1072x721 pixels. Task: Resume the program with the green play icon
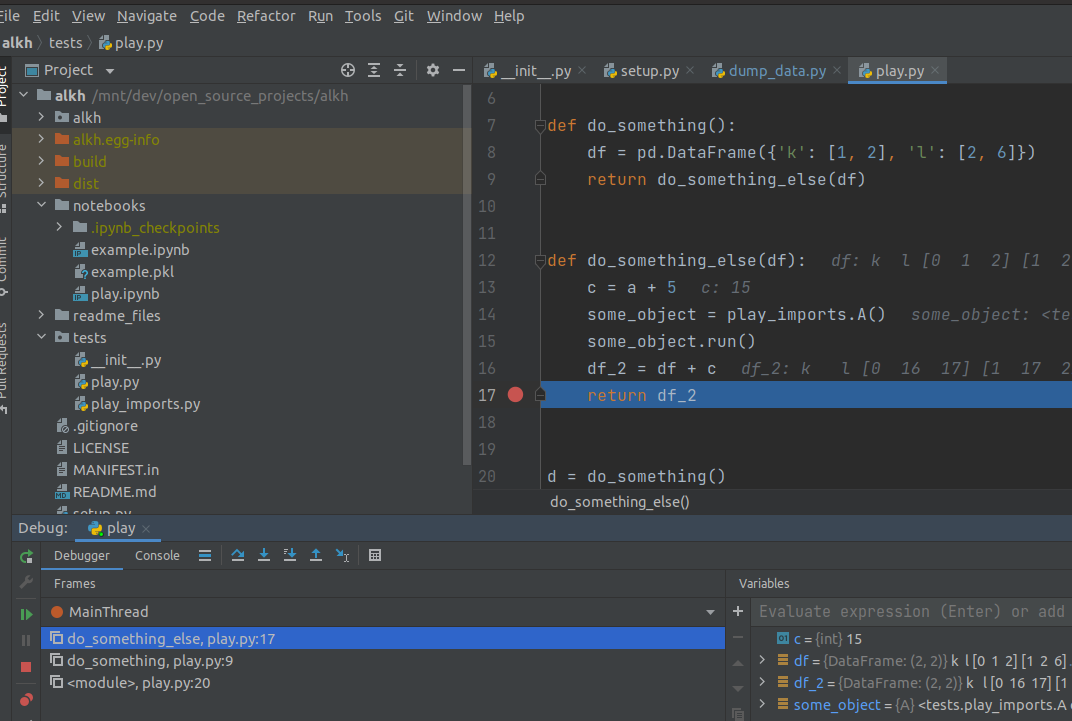26,612
